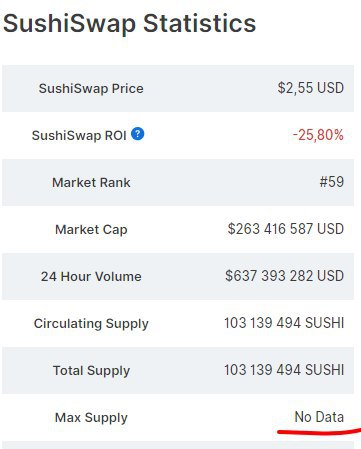Click the Circulating Supply SUSHI amount
Screen dimensions: 361x449
click(x=284, y=323)
